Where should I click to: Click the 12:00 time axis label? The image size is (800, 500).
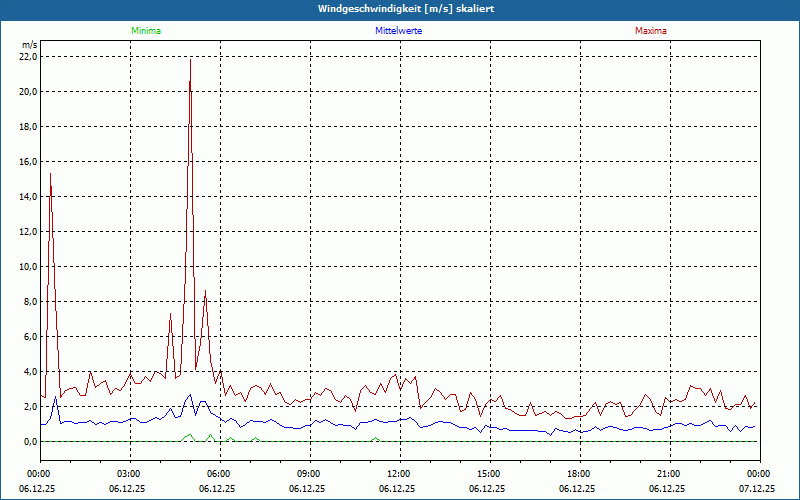click(x=400, y=474)
